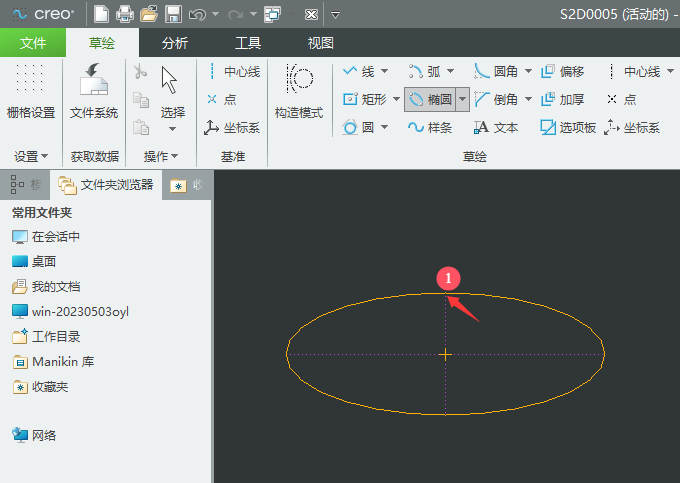Click the Thicken (加厚) tool
Image resolution: width=680 pixels, height=483 pixels.
(562, 100)
